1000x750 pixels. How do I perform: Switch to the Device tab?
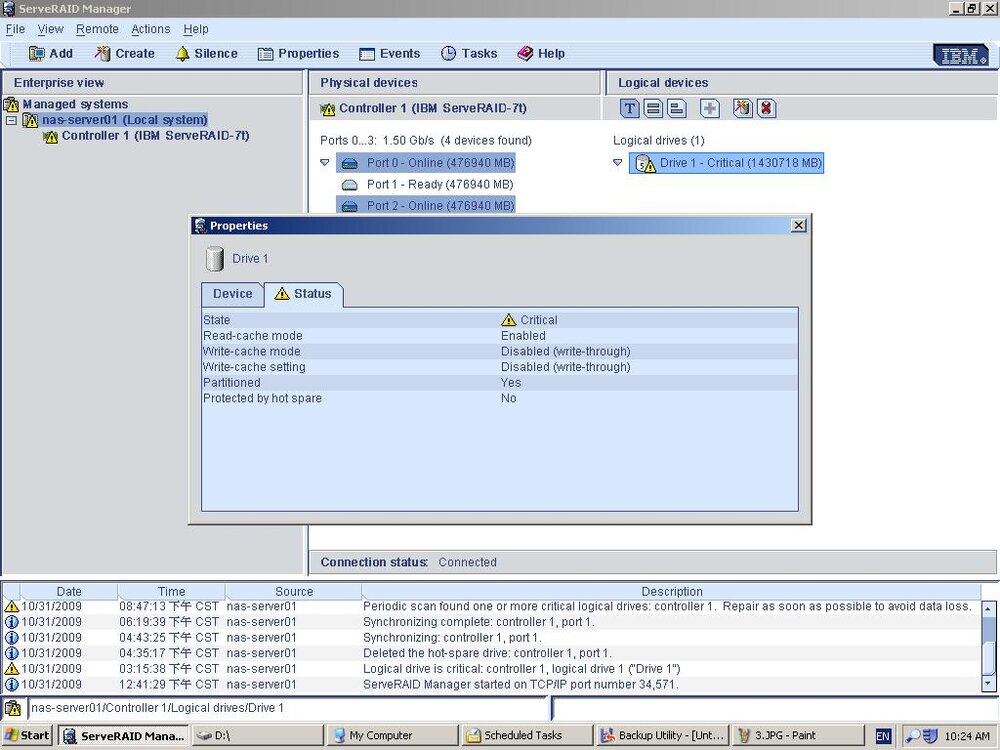[232, 294]
